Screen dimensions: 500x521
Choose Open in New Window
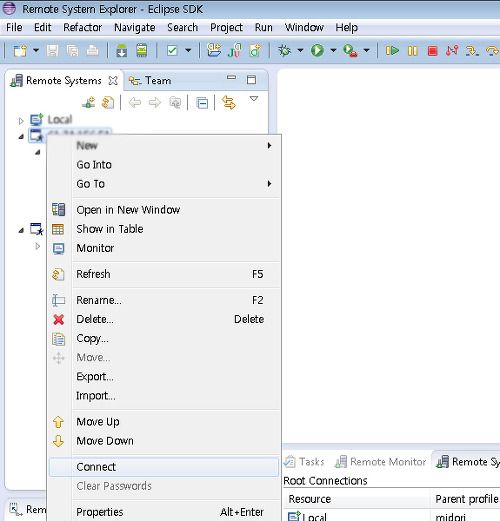pyautogui.click(x=164, y=210)
